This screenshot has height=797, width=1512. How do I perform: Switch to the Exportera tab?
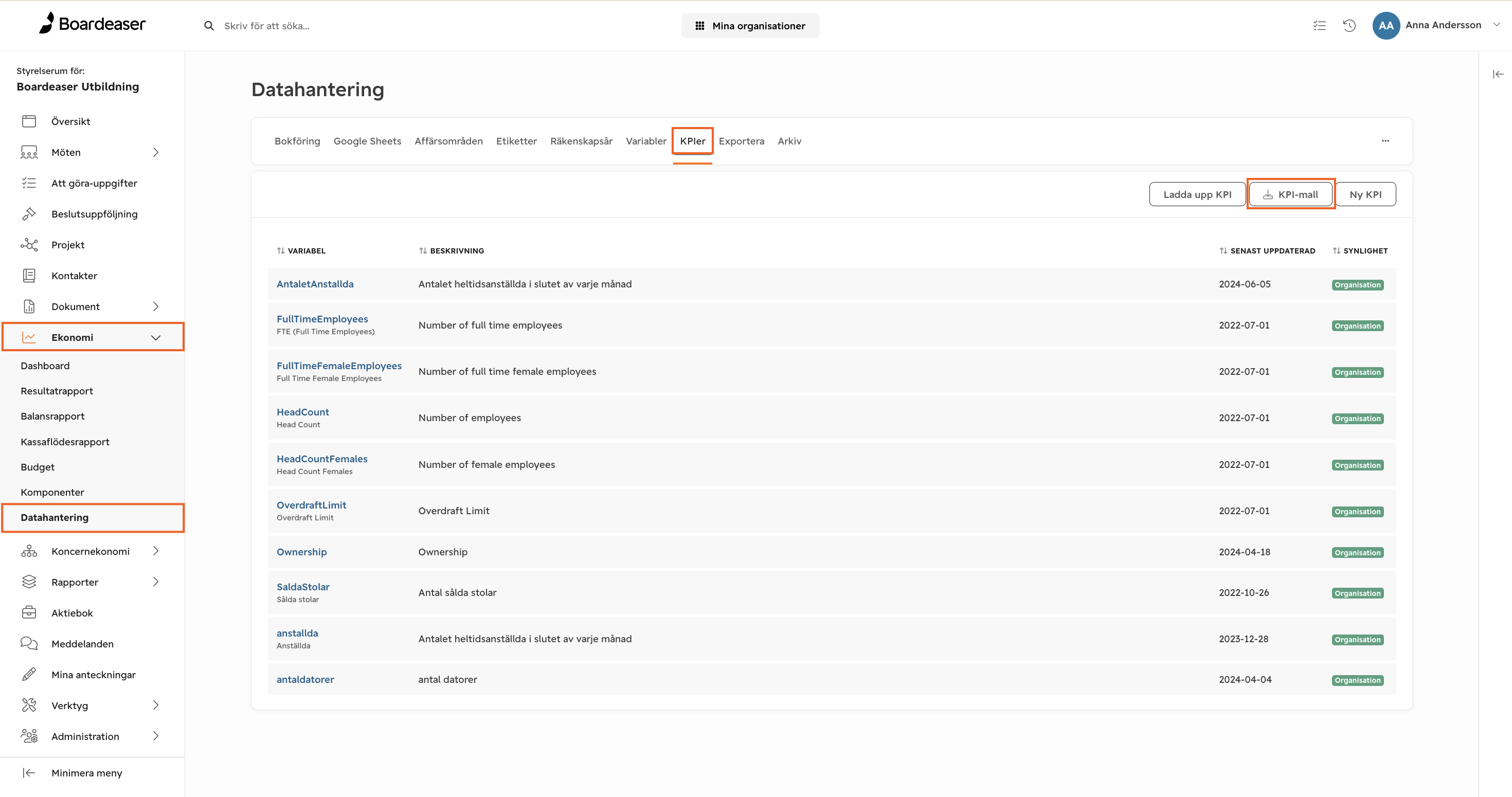coord(741,141)
